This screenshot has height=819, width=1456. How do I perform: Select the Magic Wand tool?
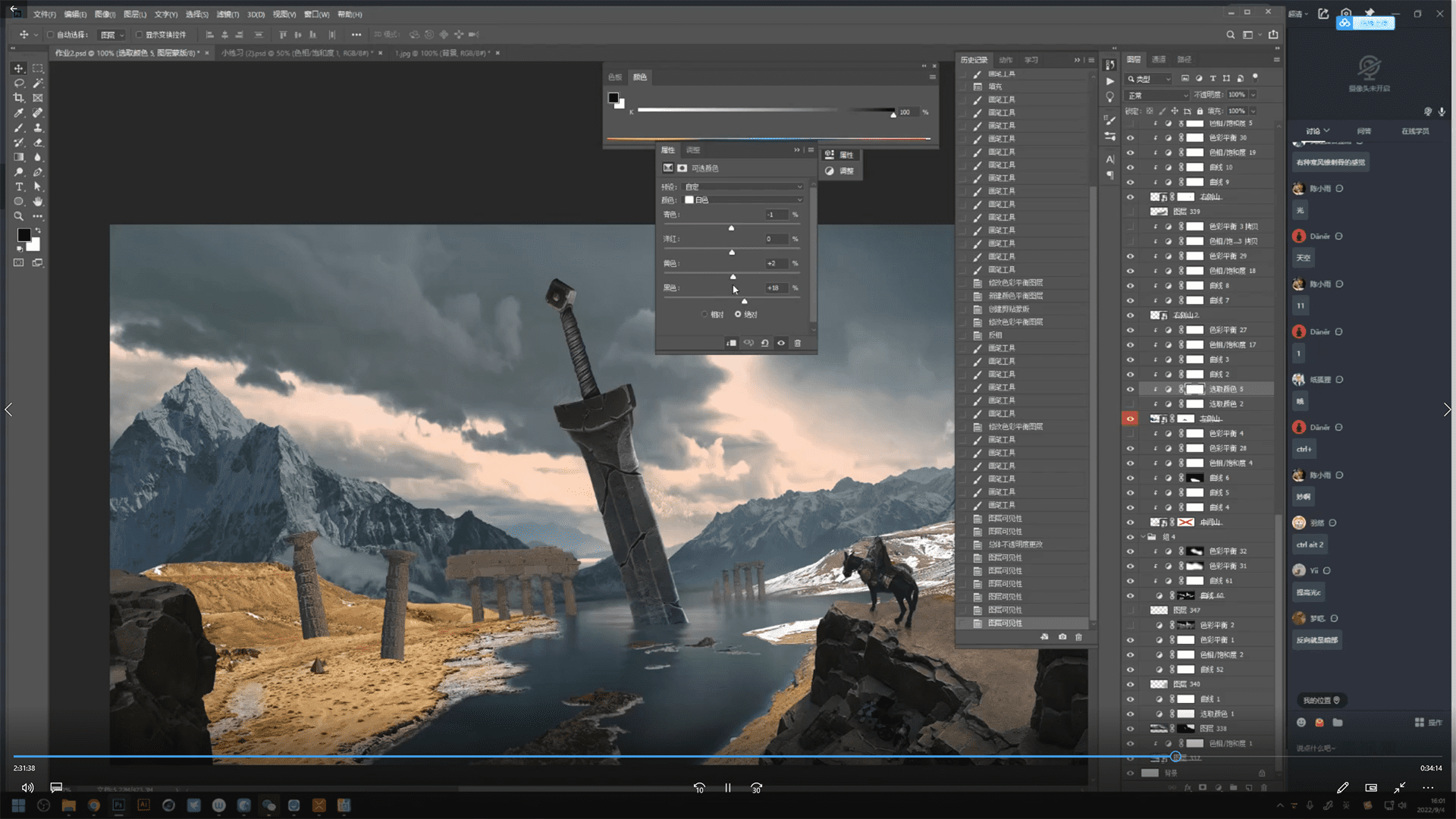[x=38, y=83]
